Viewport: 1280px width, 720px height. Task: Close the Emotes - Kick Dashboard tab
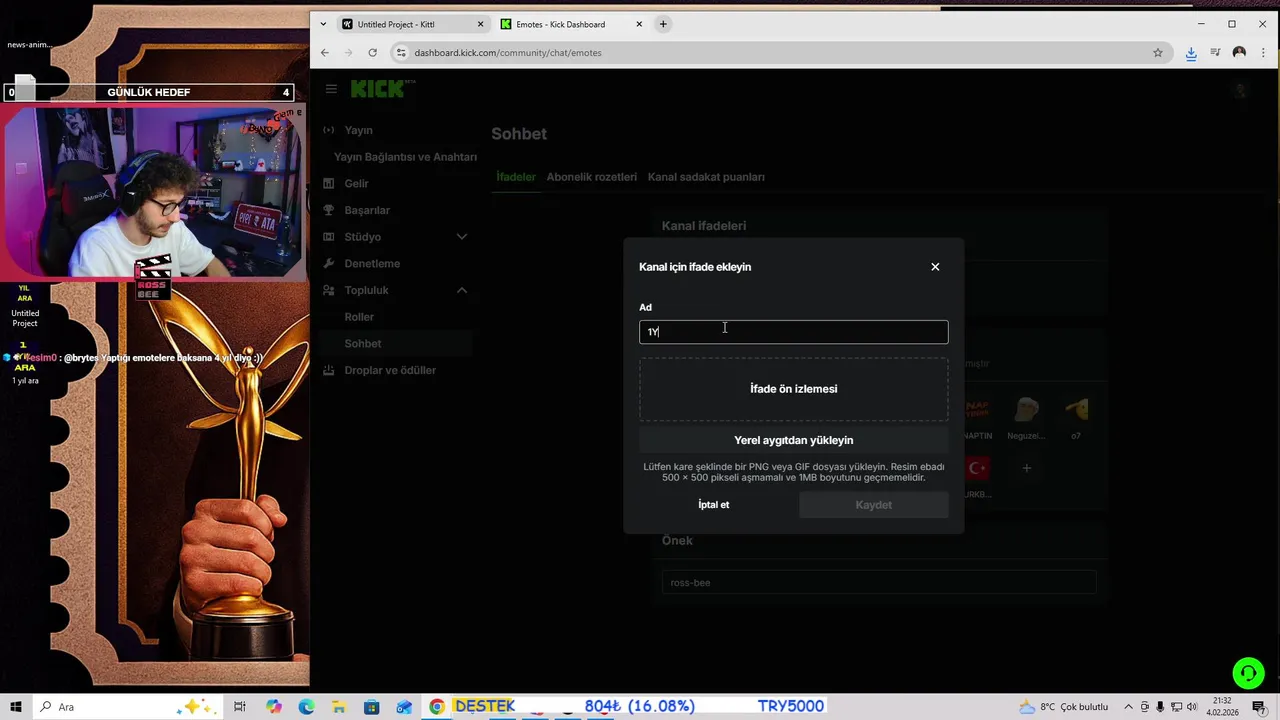pos(638,24)
